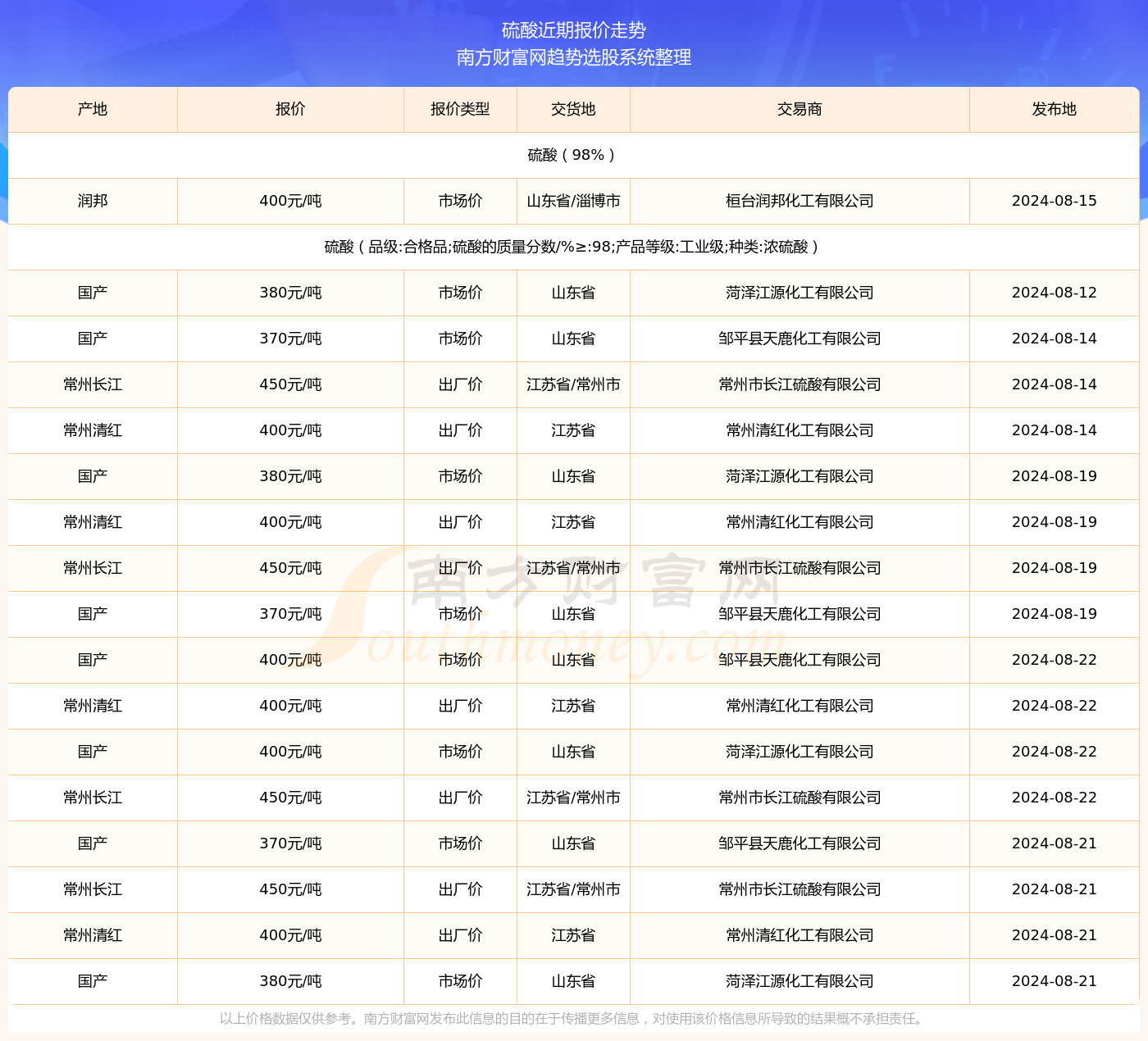Click the 润邦 origin cell

[x=93, y=201]
